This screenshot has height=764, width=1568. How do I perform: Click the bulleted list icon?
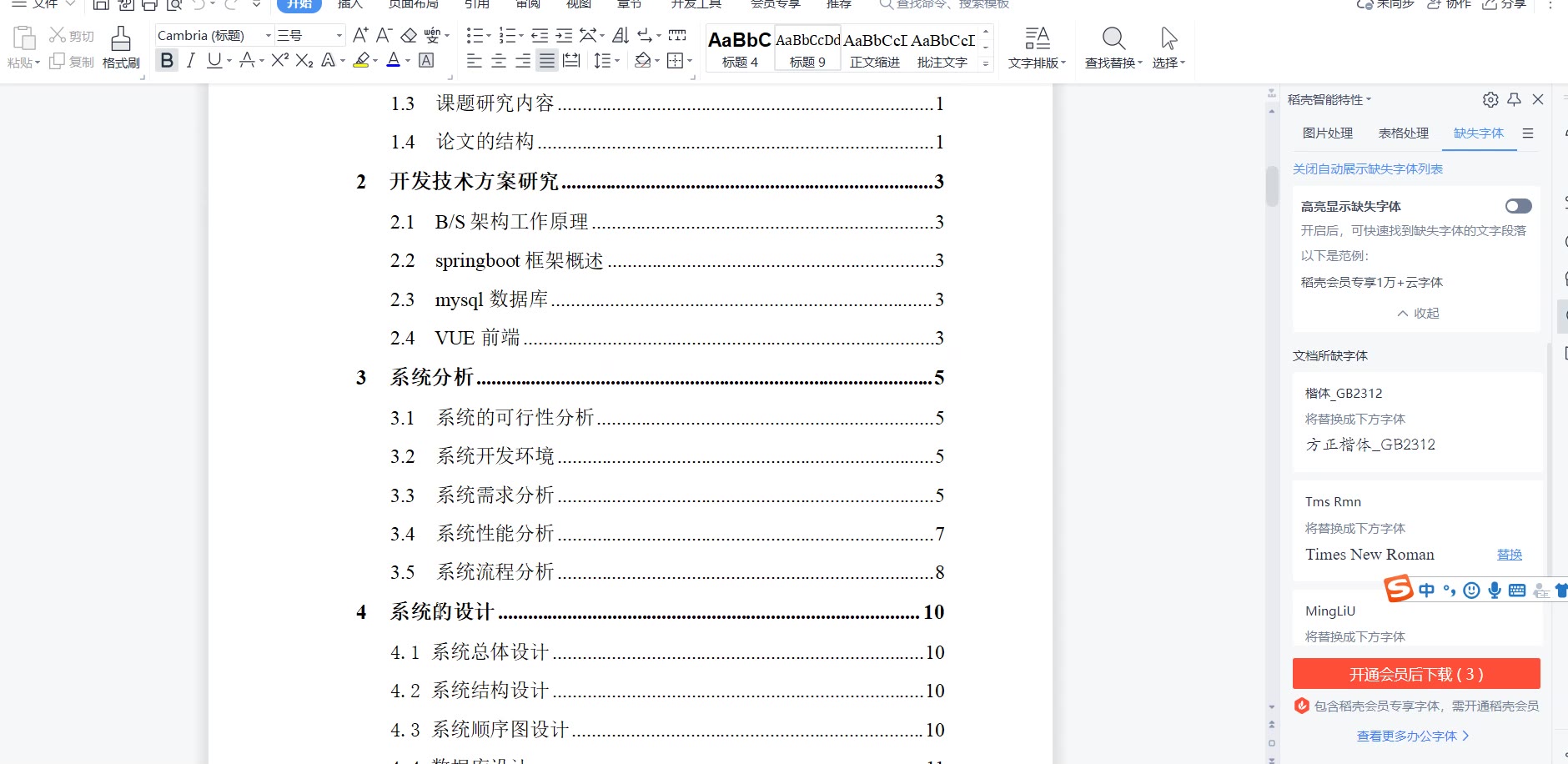(x=475, y=35)
